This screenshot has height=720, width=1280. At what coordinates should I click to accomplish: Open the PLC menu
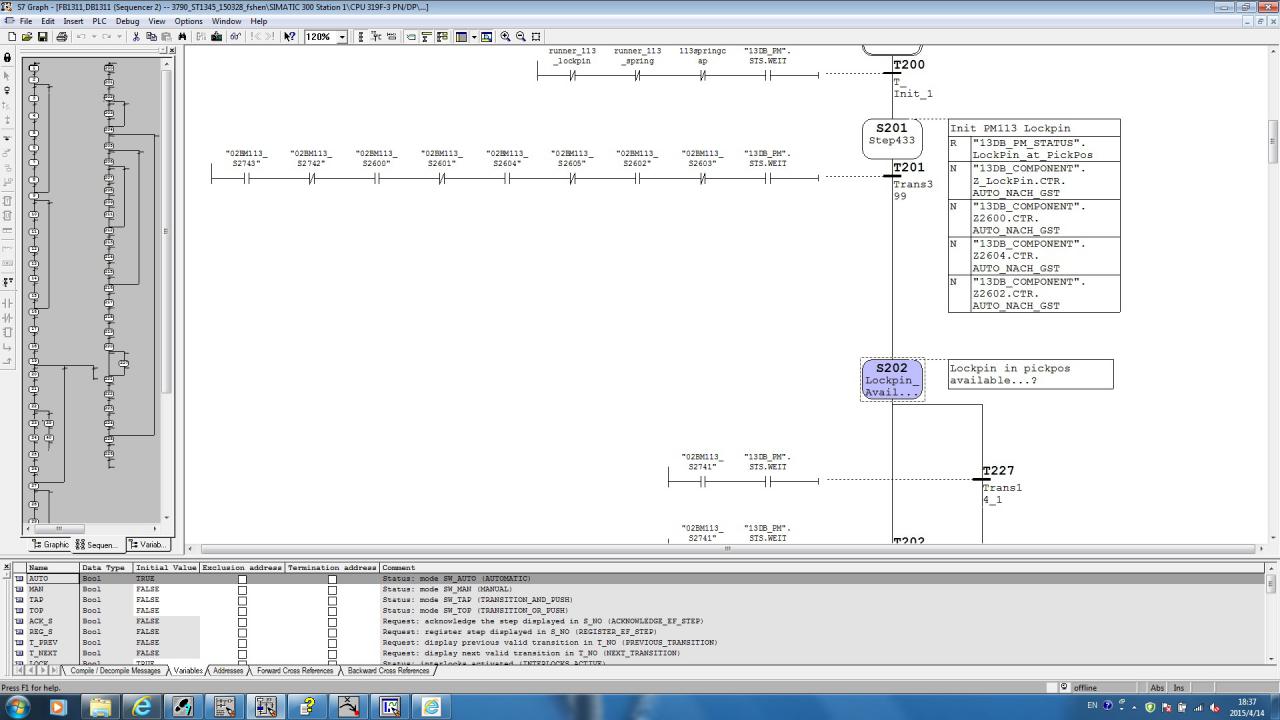pyautogui.click(x=99, y=21)
